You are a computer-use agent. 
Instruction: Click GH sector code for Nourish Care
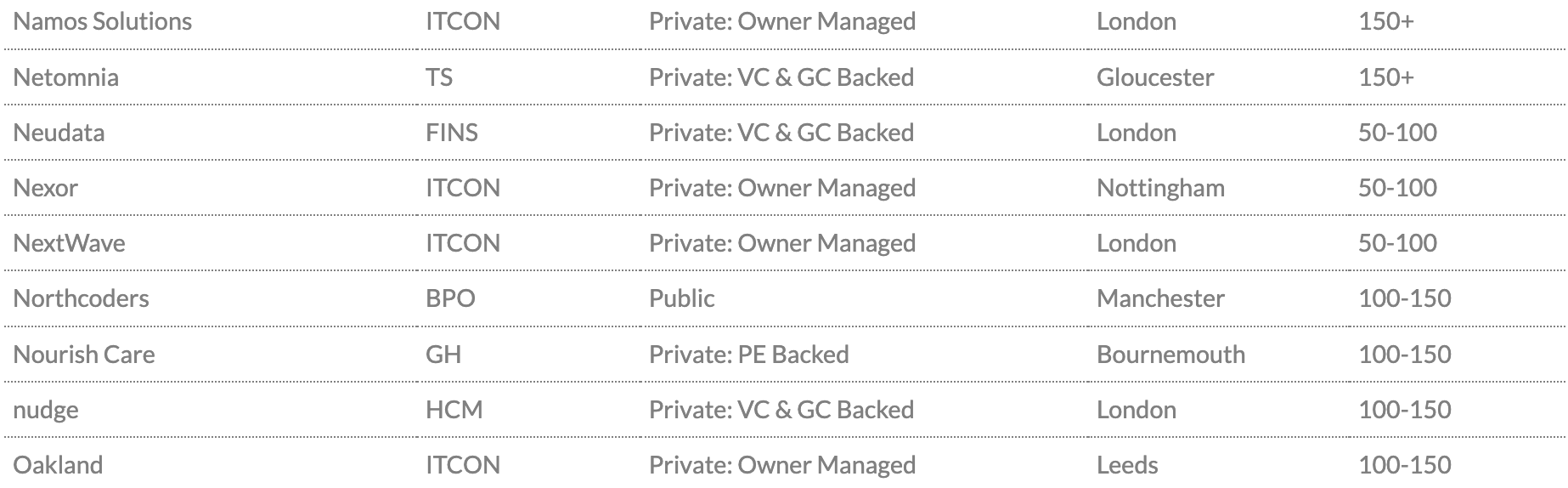443,355
